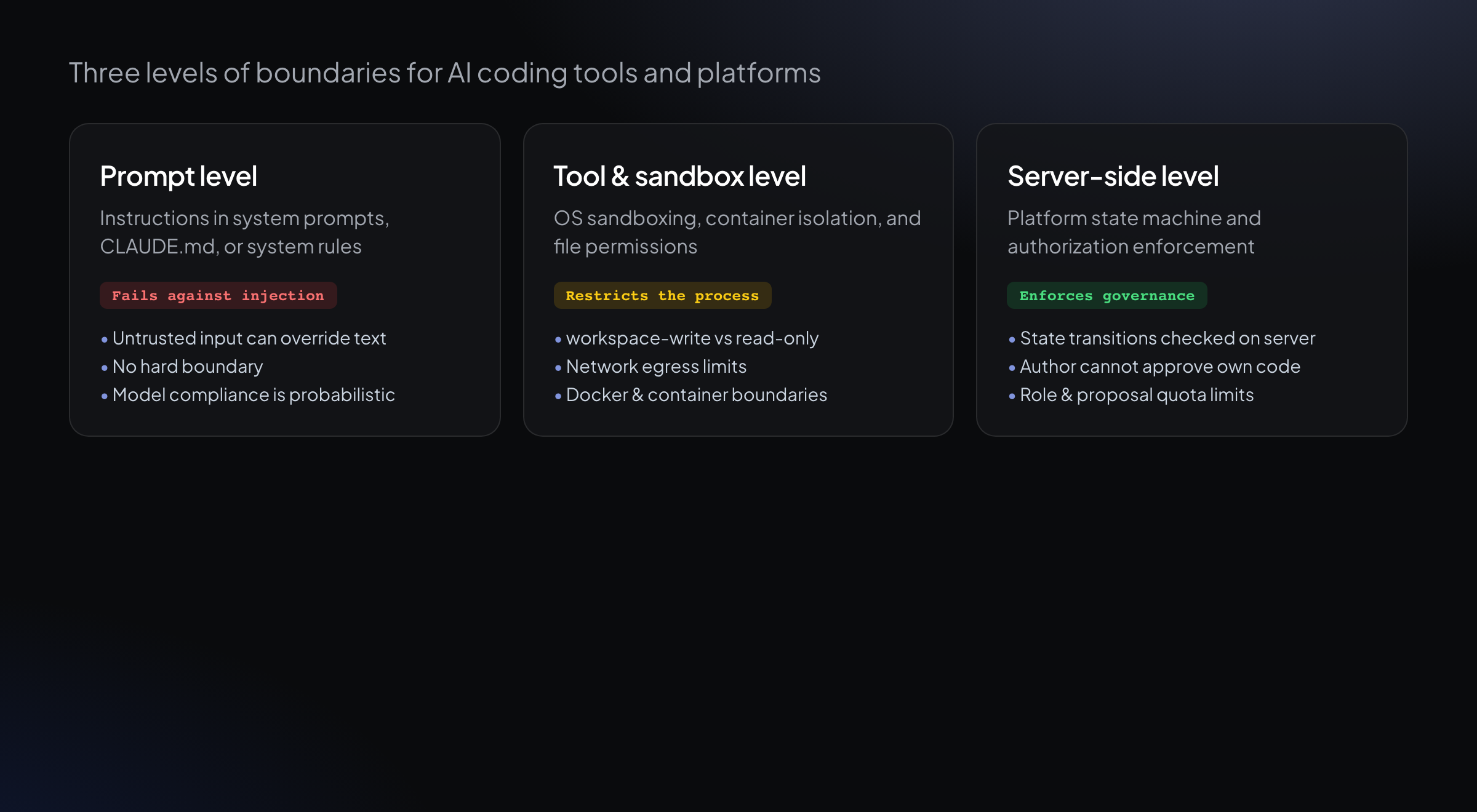Click 'Author cannot approve own code' bullet
The height and width of the screenshot is (812, 1477).
[x=1155, y=367]
